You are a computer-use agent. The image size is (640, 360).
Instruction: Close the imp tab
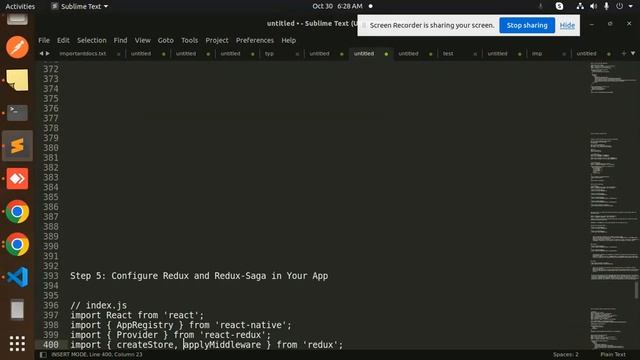[x=564, y=54]
